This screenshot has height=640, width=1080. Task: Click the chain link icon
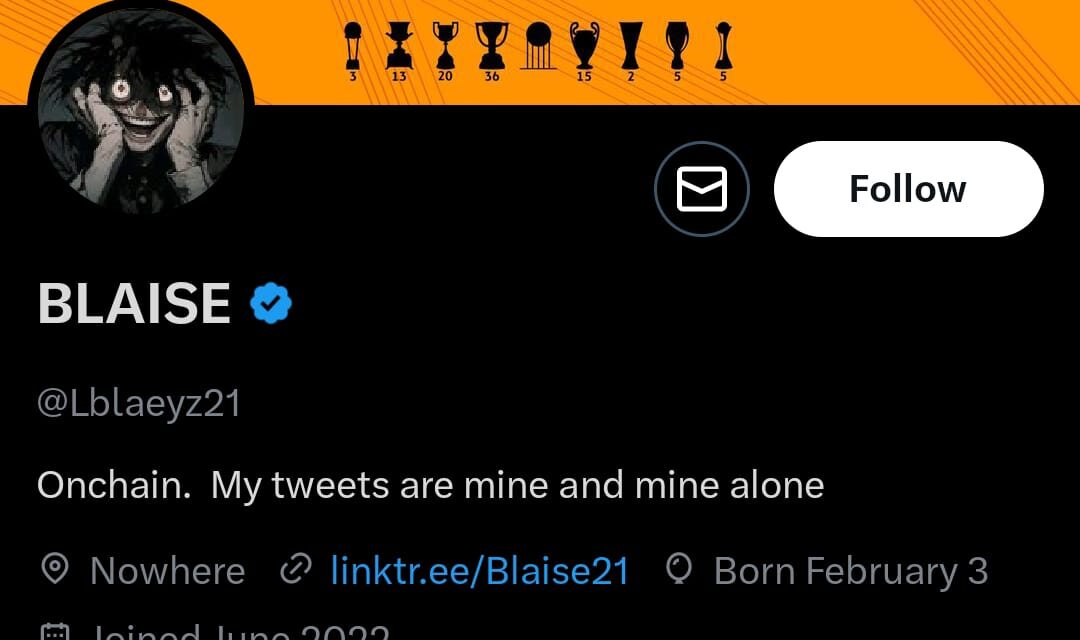pyautogui.click(x=295, y=570)
